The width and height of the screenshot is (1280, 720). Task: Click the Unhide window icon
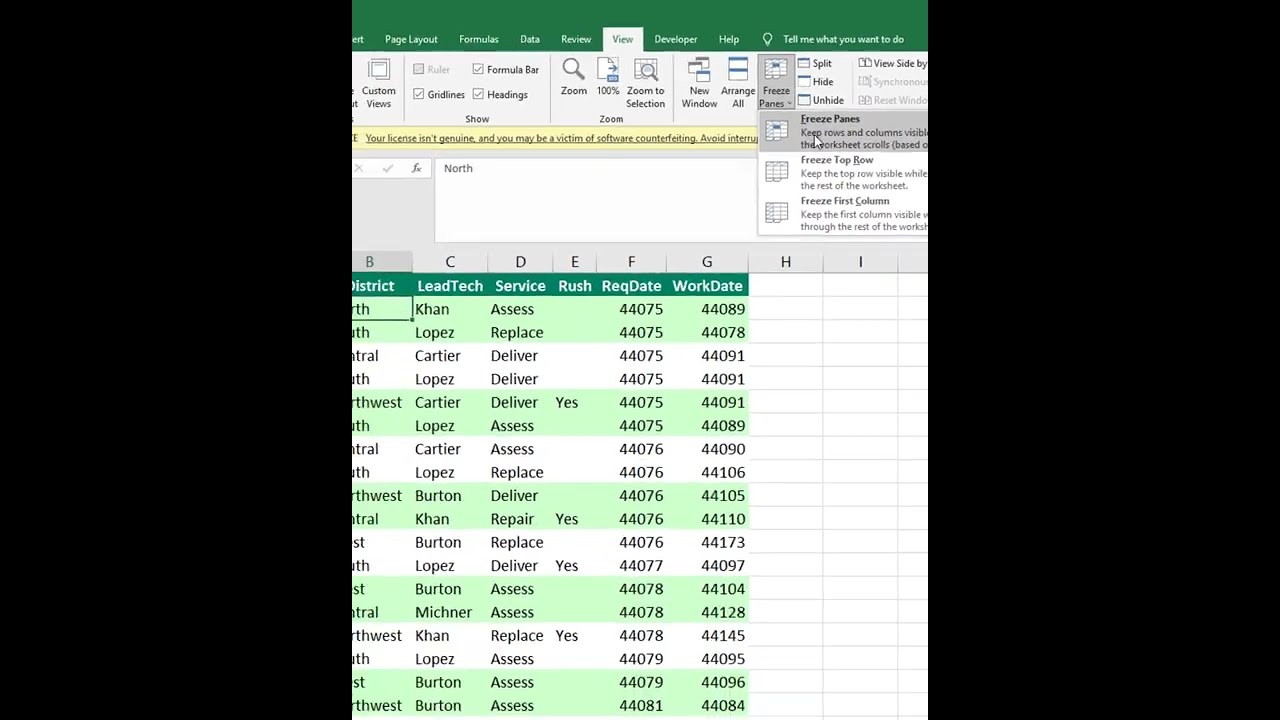(x=804, y=100)
